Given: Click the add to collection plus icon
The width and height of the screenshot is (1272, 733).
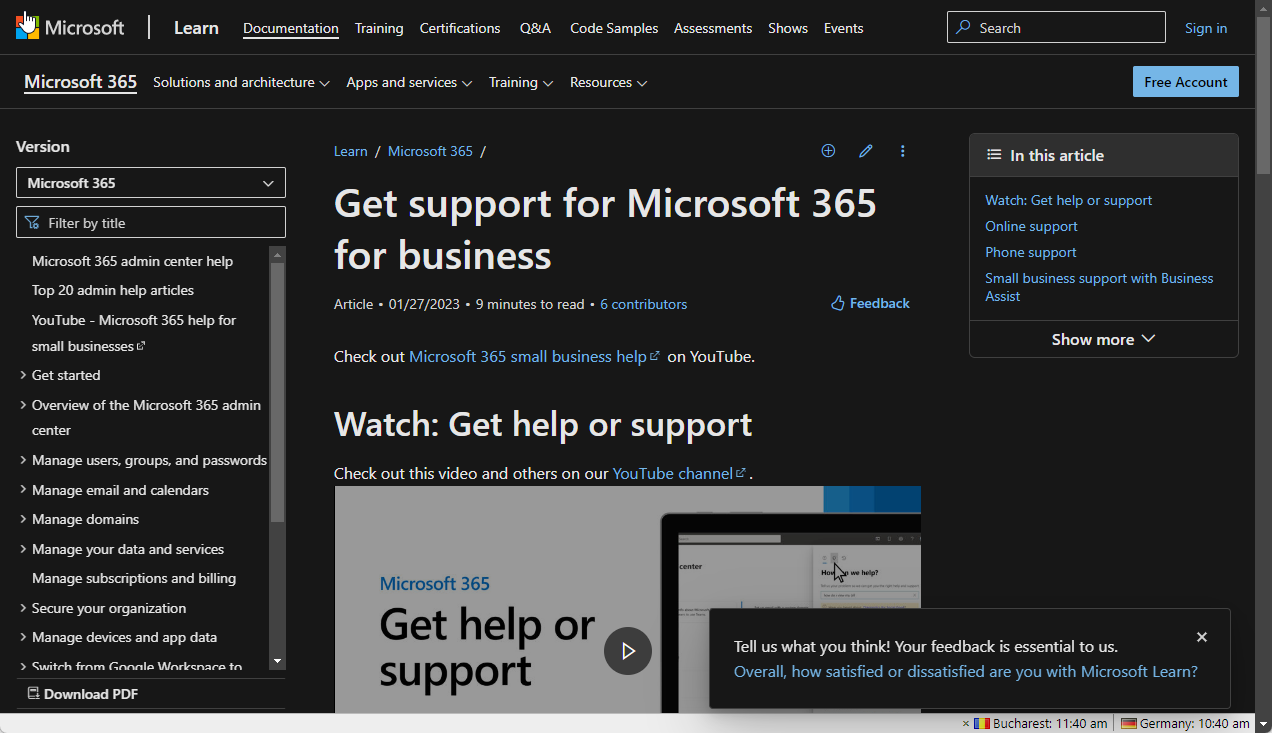Looking at the screenshot, I should (x=828, y=151).
